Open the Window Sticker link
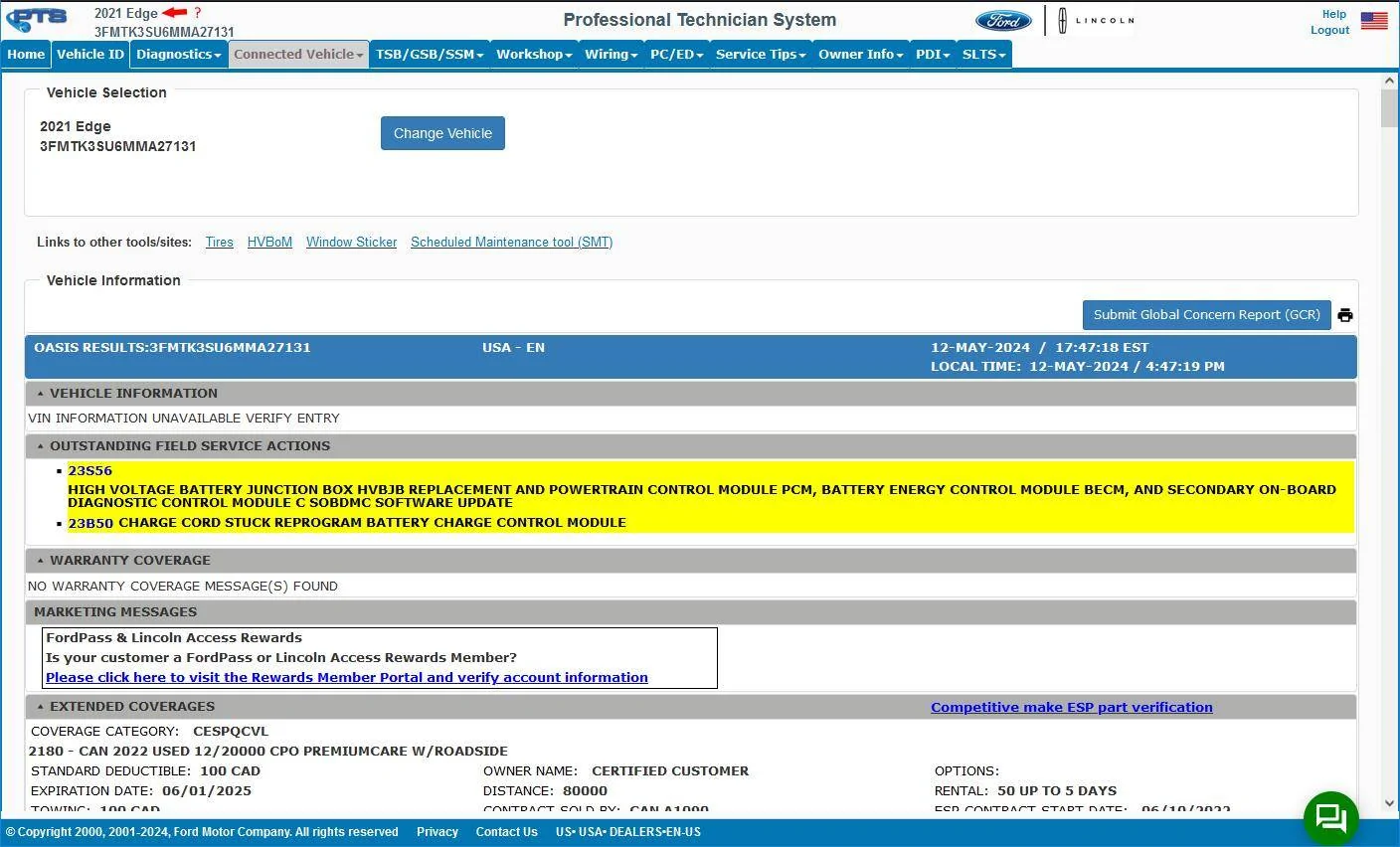This screenshot has width=1400, height=847. pyautogui.click(x=351, y=243)
